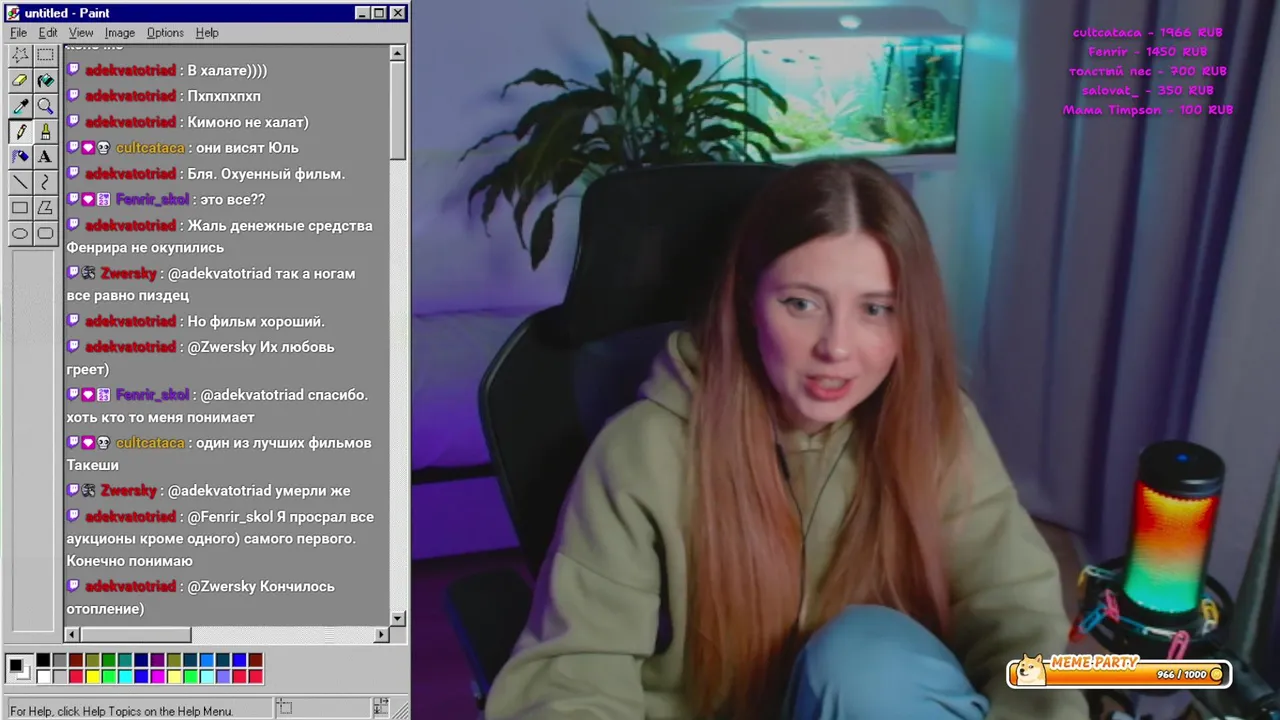Click message 'Бля. Охуенный фильм.'
The width and height of the screenshot is (1280, 720).
[266, 174]
